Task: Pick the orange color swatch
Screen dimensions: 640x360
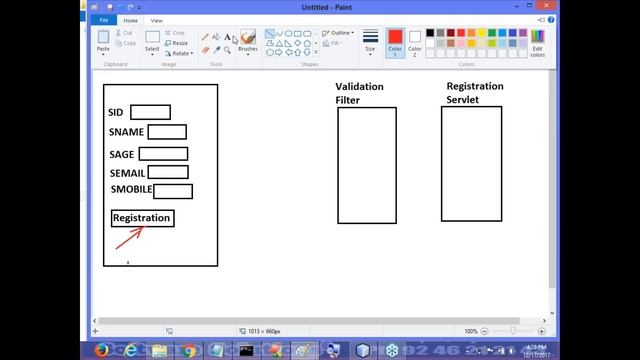Action: click(471, 33)
